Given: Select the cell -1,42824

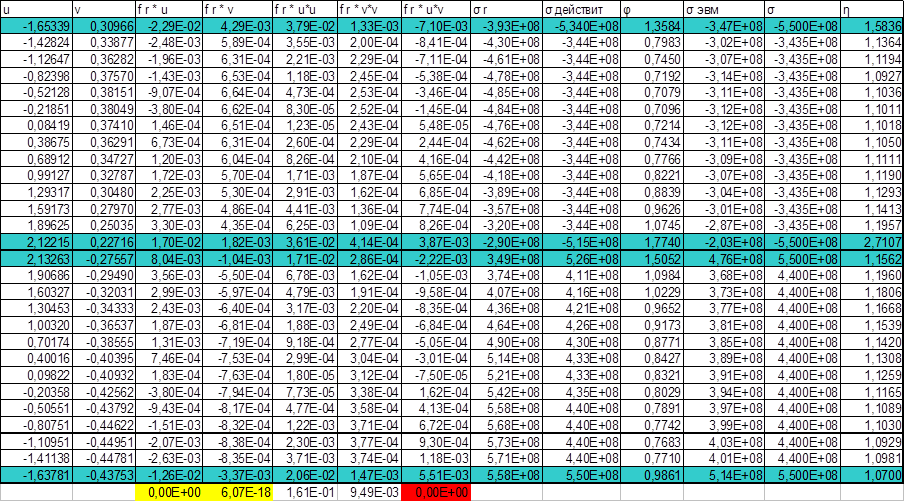Looking at the screenshot, I should tap(36, 43).
